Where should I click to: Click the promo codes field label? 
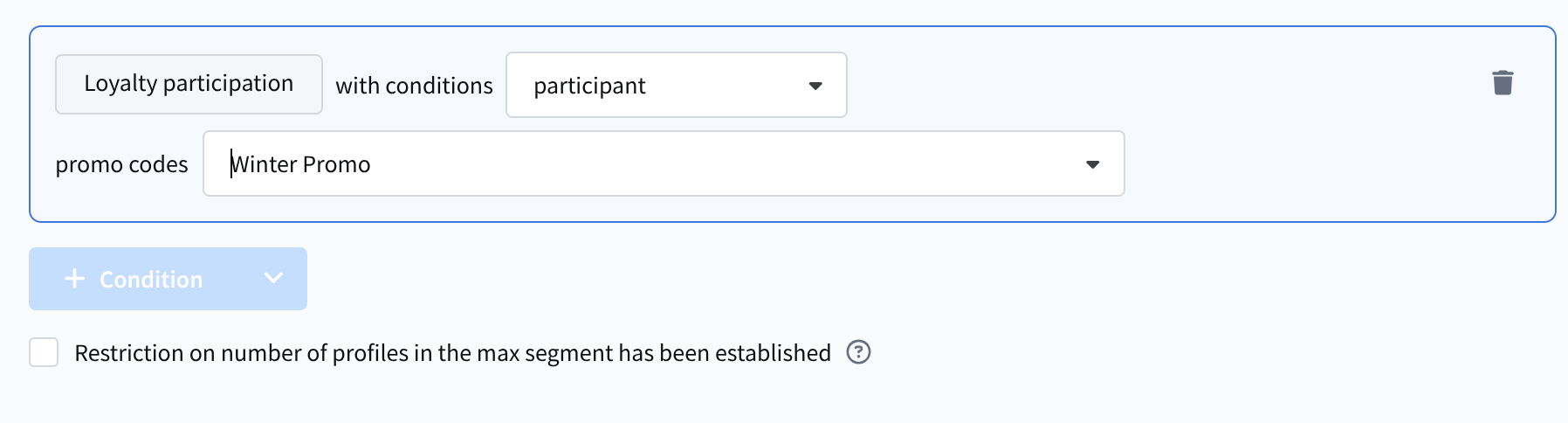coord(121,164)
